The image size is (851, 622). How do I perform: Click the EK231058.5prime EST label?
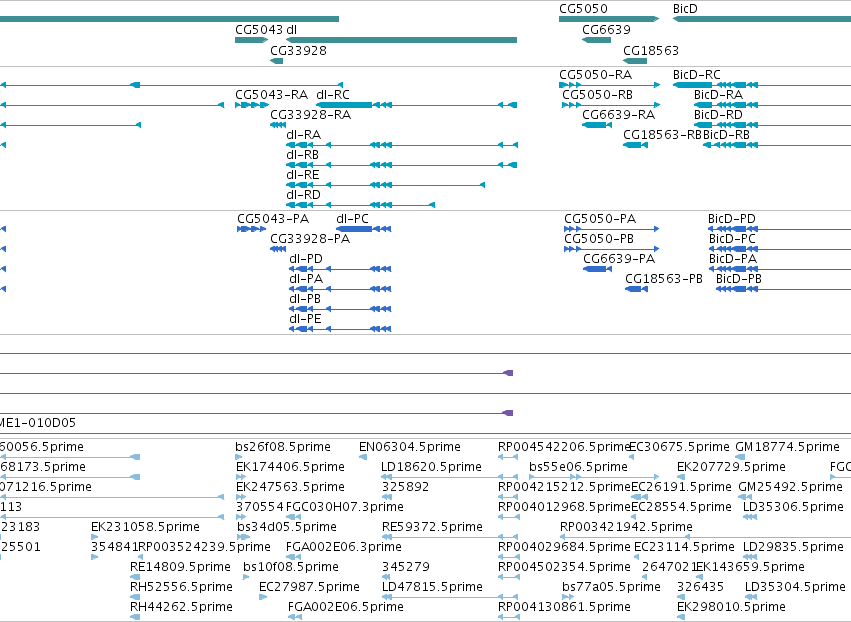(145, 527)
